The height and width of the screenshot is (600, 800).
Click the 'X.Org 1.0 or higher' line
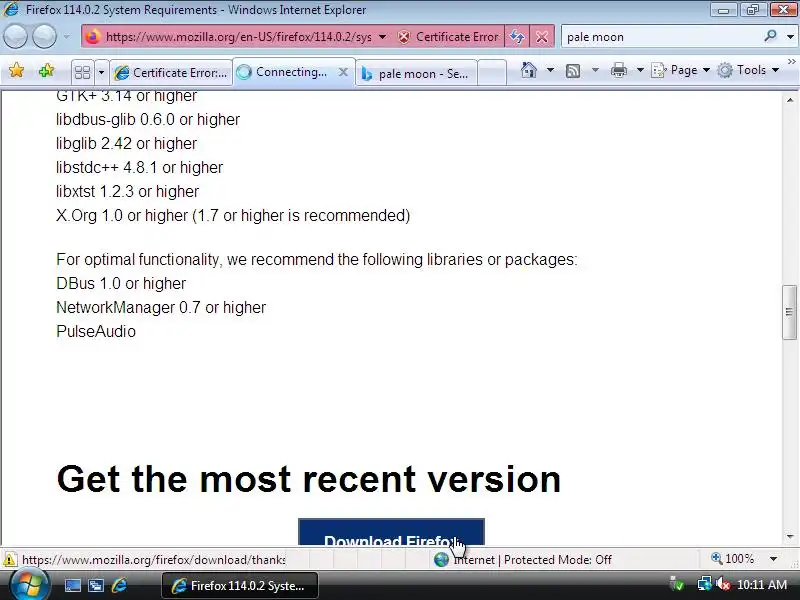pos(233,216)
